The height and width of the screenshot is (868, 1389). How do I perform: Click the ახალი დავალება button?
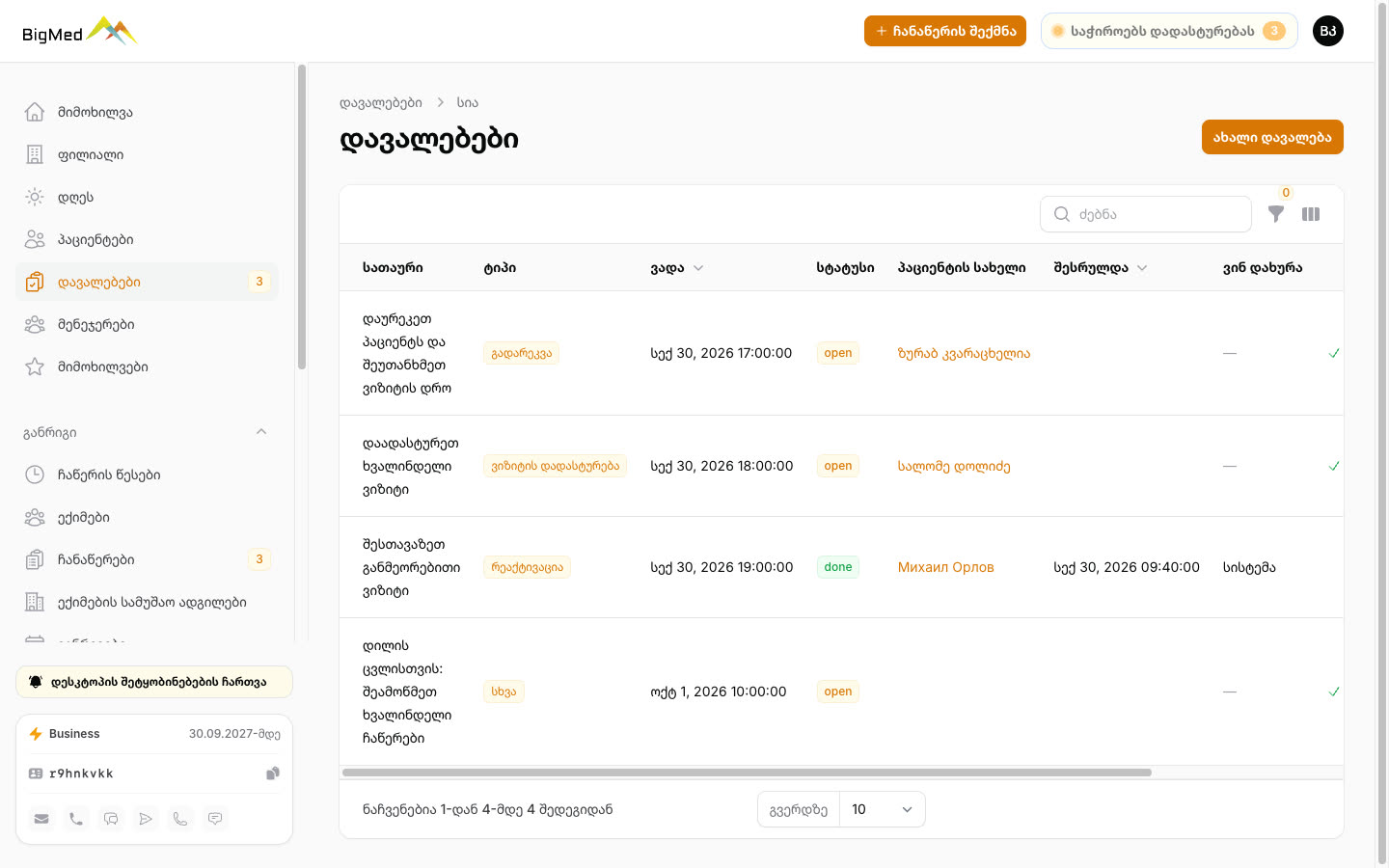[x=1272, y=137]
